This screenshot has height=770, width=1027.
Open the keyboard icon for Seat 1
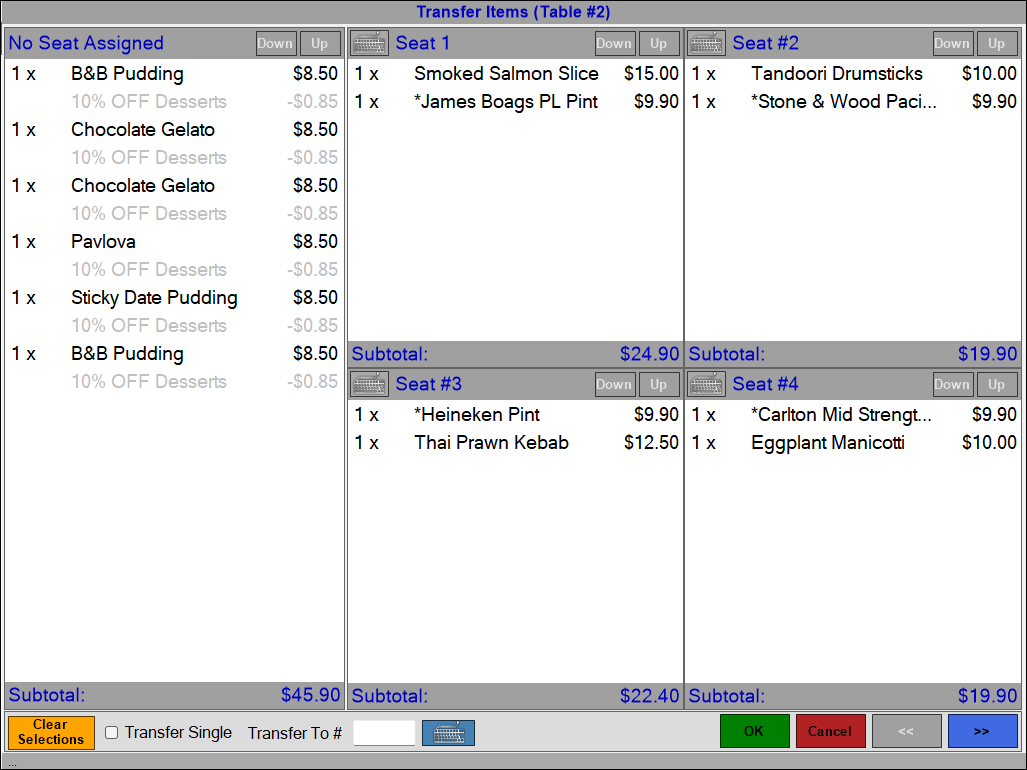coord(369,43)
